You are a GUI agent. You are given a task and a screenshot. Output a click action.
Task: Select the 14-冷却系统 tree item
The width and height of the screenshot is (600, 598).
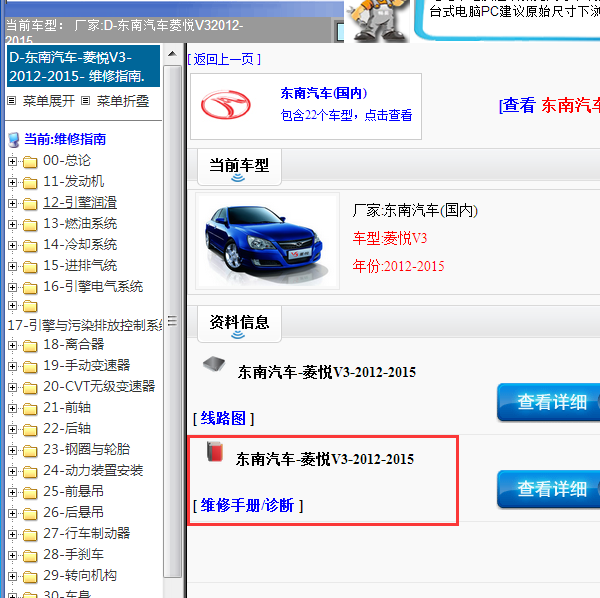point(80,244)
